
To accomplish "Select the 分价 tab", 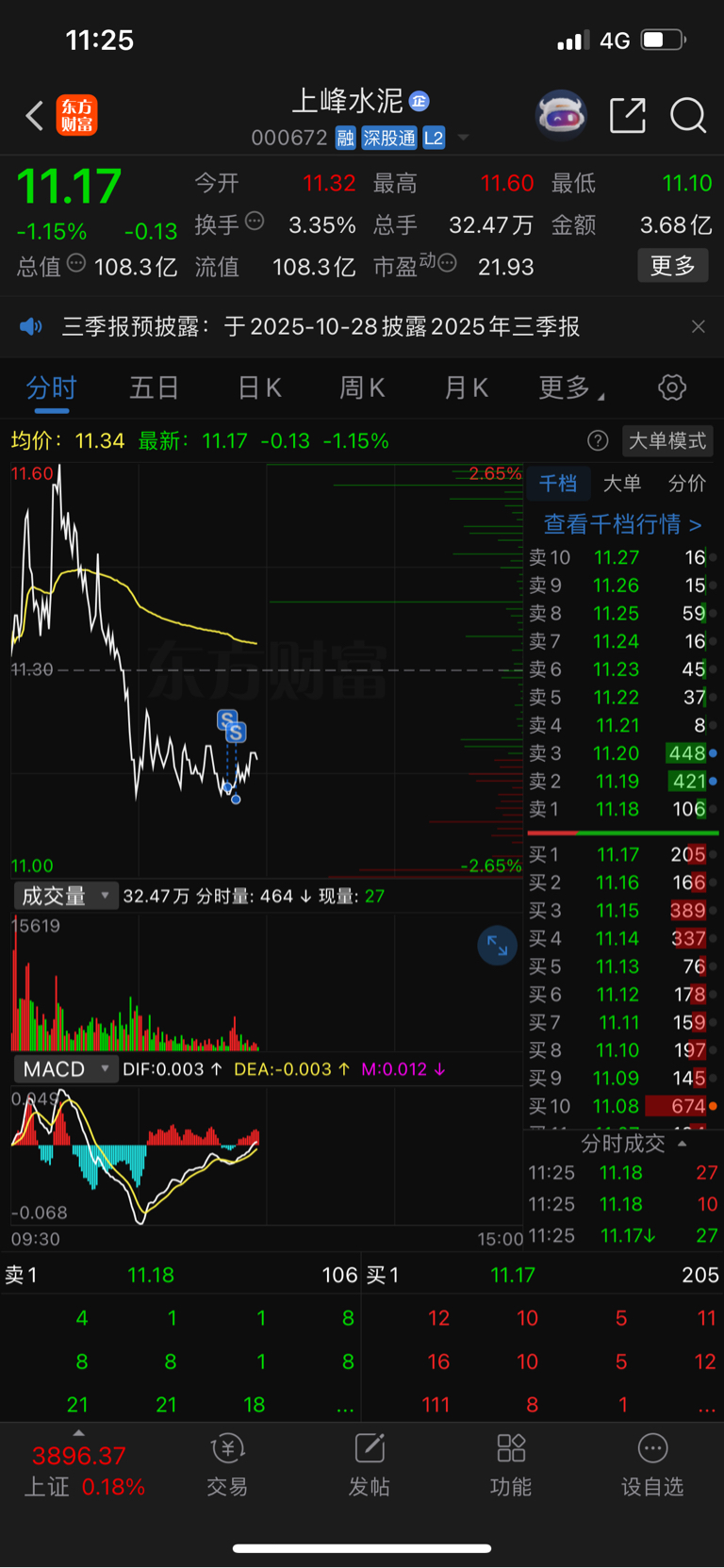I will click(x=687, y=484).
